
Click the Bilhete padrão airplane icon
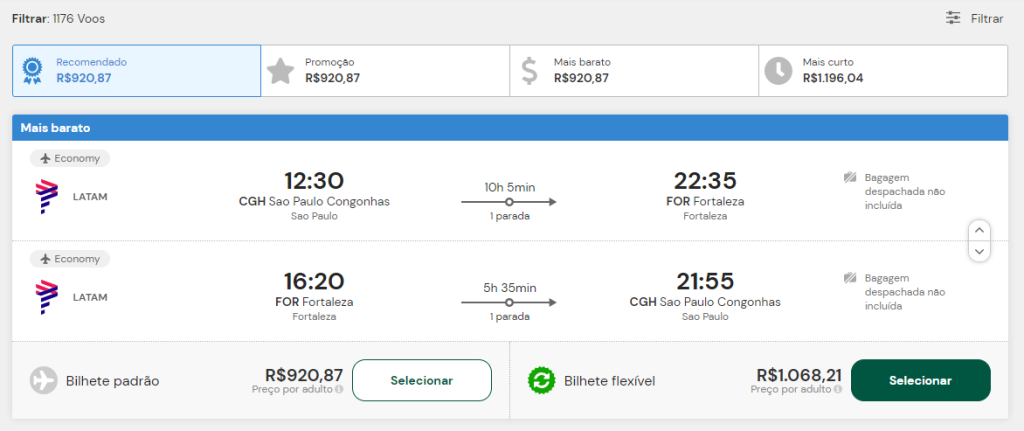[44, 380]
